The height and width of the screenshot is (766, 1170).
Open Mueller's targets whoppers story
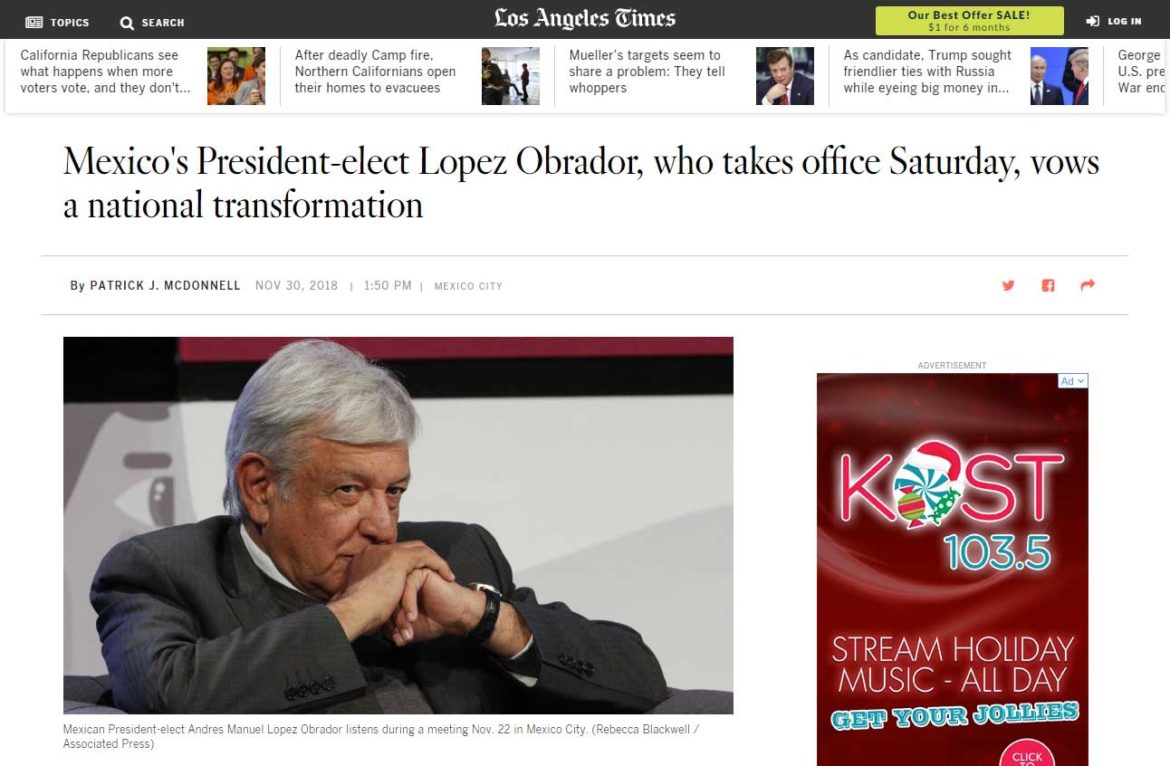point(647,72)
